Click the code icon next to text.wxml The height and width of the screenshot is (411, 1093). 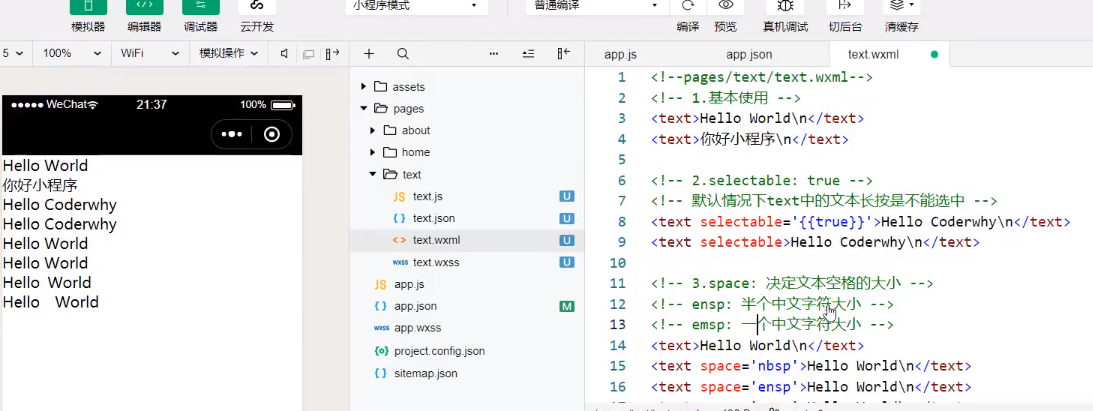point(399,240)
